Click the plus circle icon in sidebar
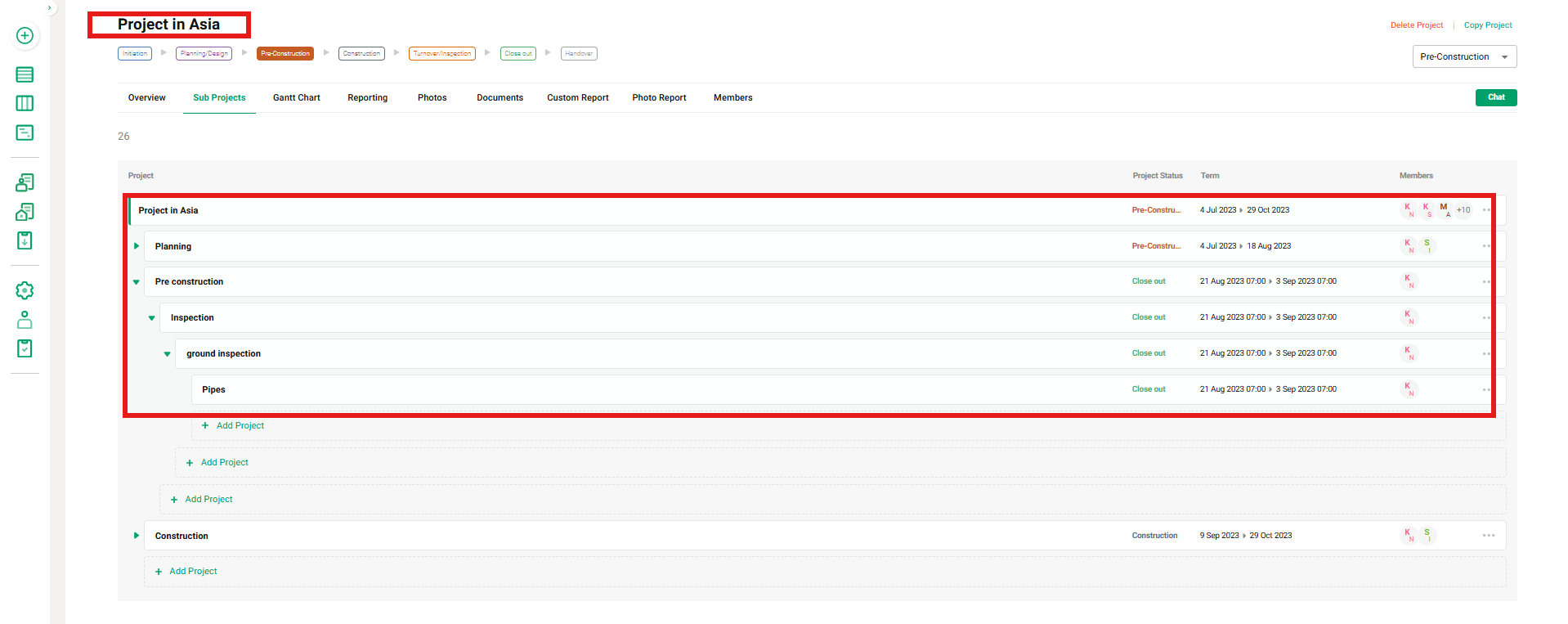This screenshot has width=1568, height=624. [x=25, y=35]
